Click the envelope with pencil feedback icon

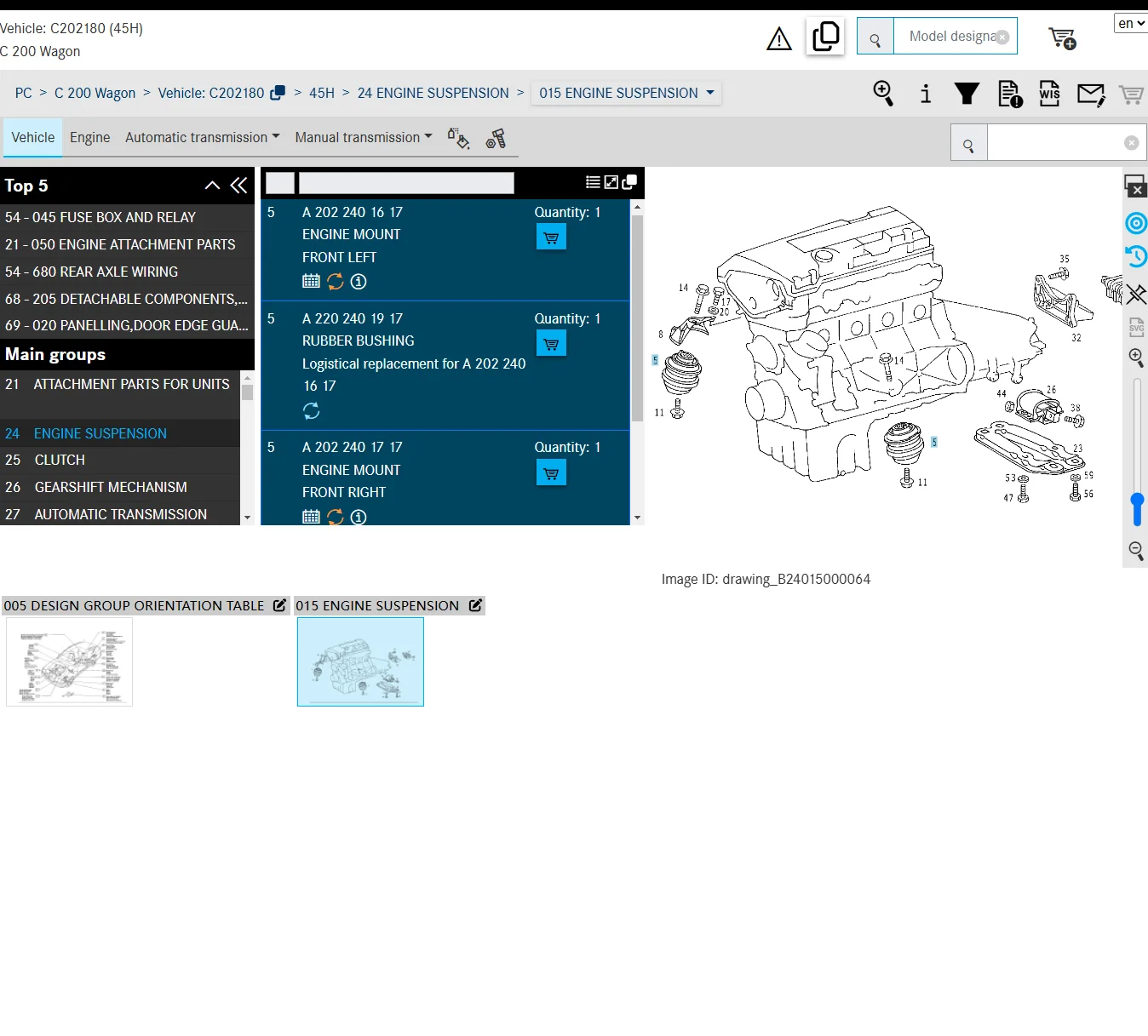1091,94
